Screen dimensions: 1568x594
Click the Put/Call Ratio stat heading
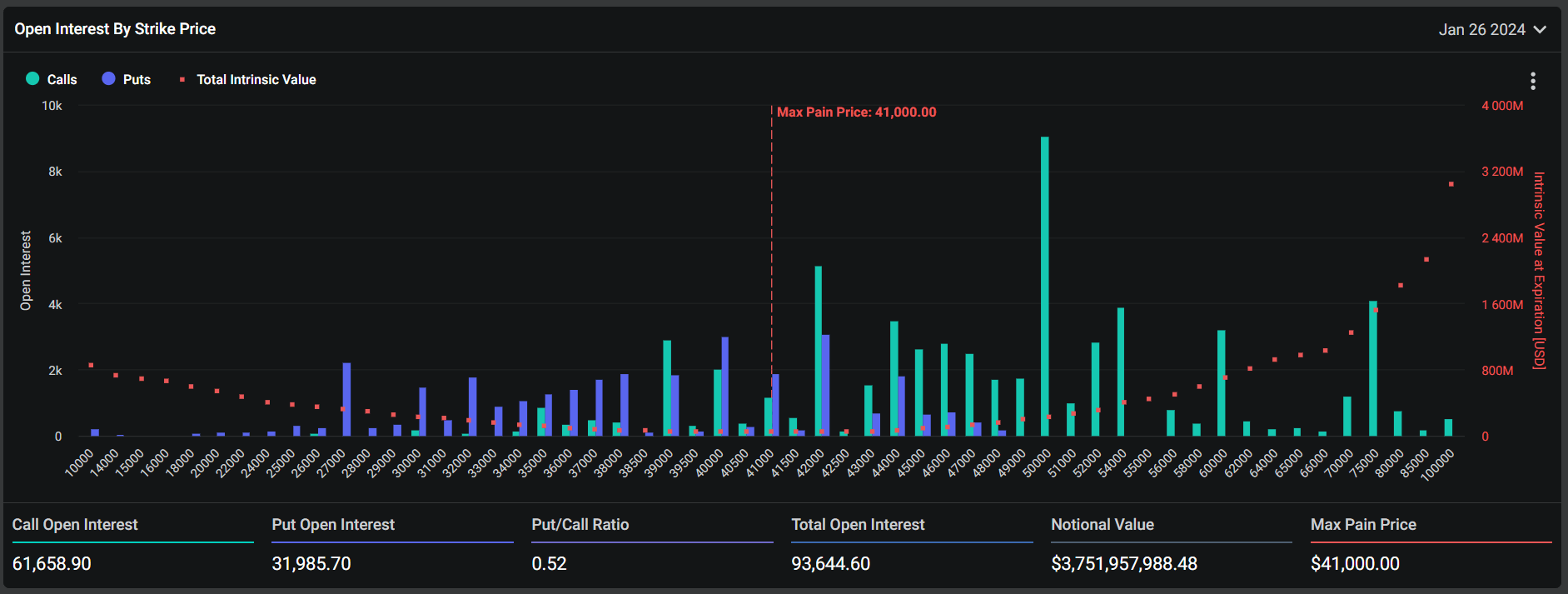[x=580, y=524]
